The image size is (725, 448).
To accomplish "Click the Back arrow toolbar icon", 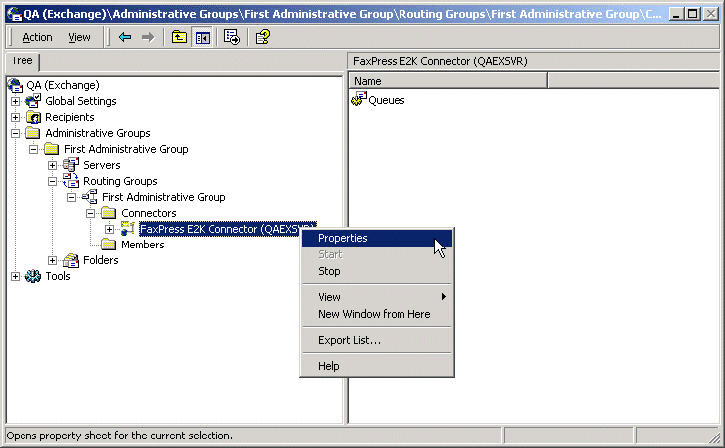I will pos(125,37).
